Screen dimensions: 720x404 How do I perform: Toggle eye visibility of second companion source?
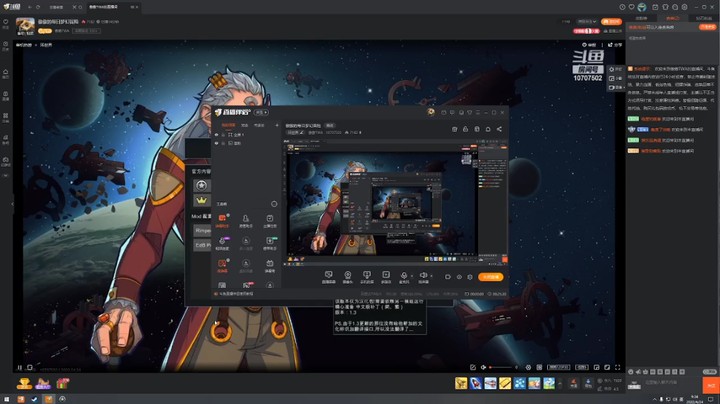pos(217,143)
